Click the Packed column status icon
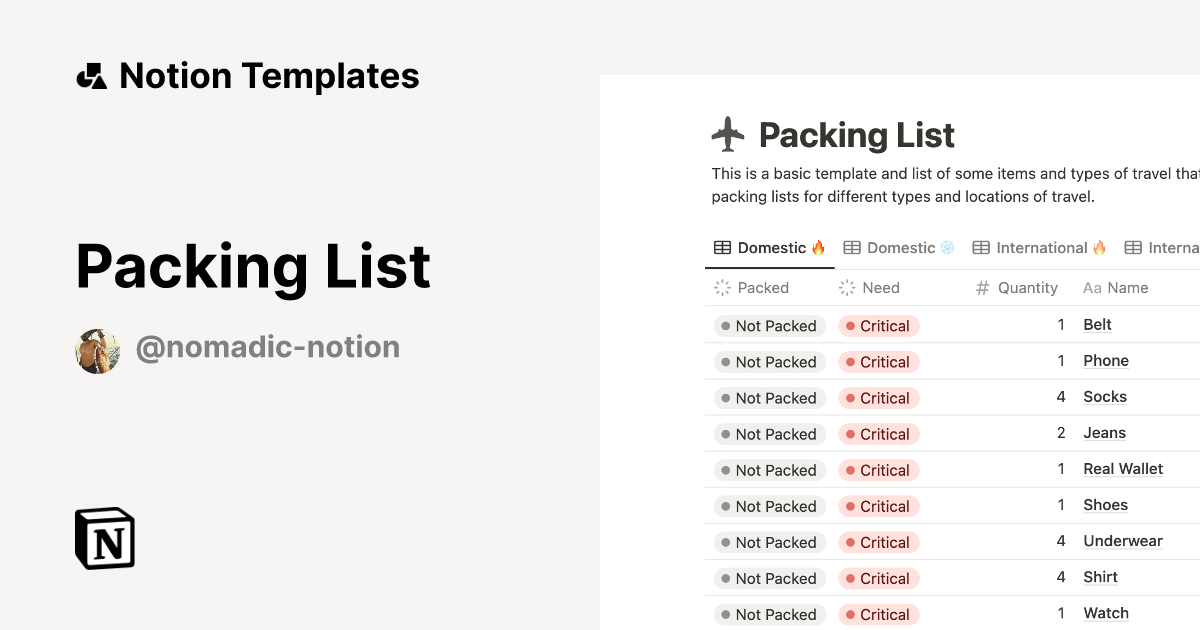 coord(722,288)
